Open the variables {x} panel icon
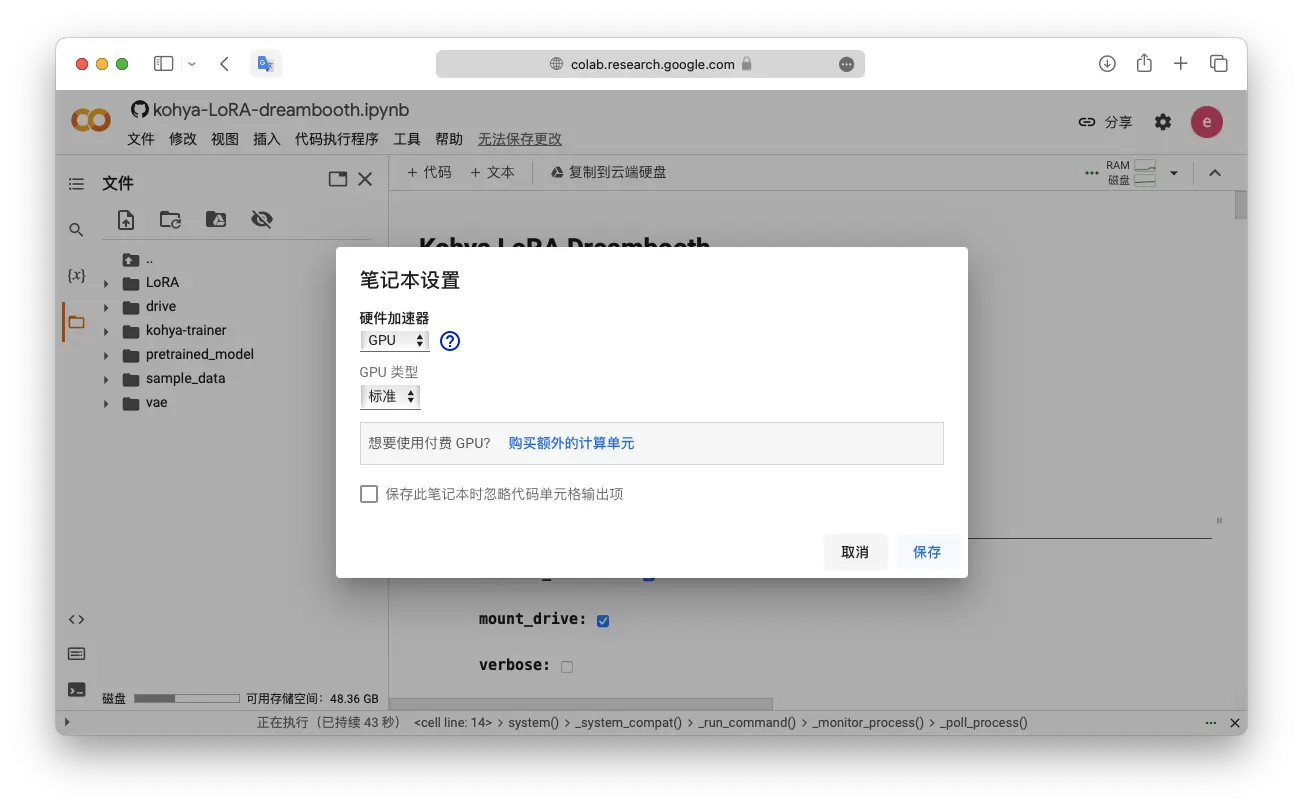 [x=76, y=275]
